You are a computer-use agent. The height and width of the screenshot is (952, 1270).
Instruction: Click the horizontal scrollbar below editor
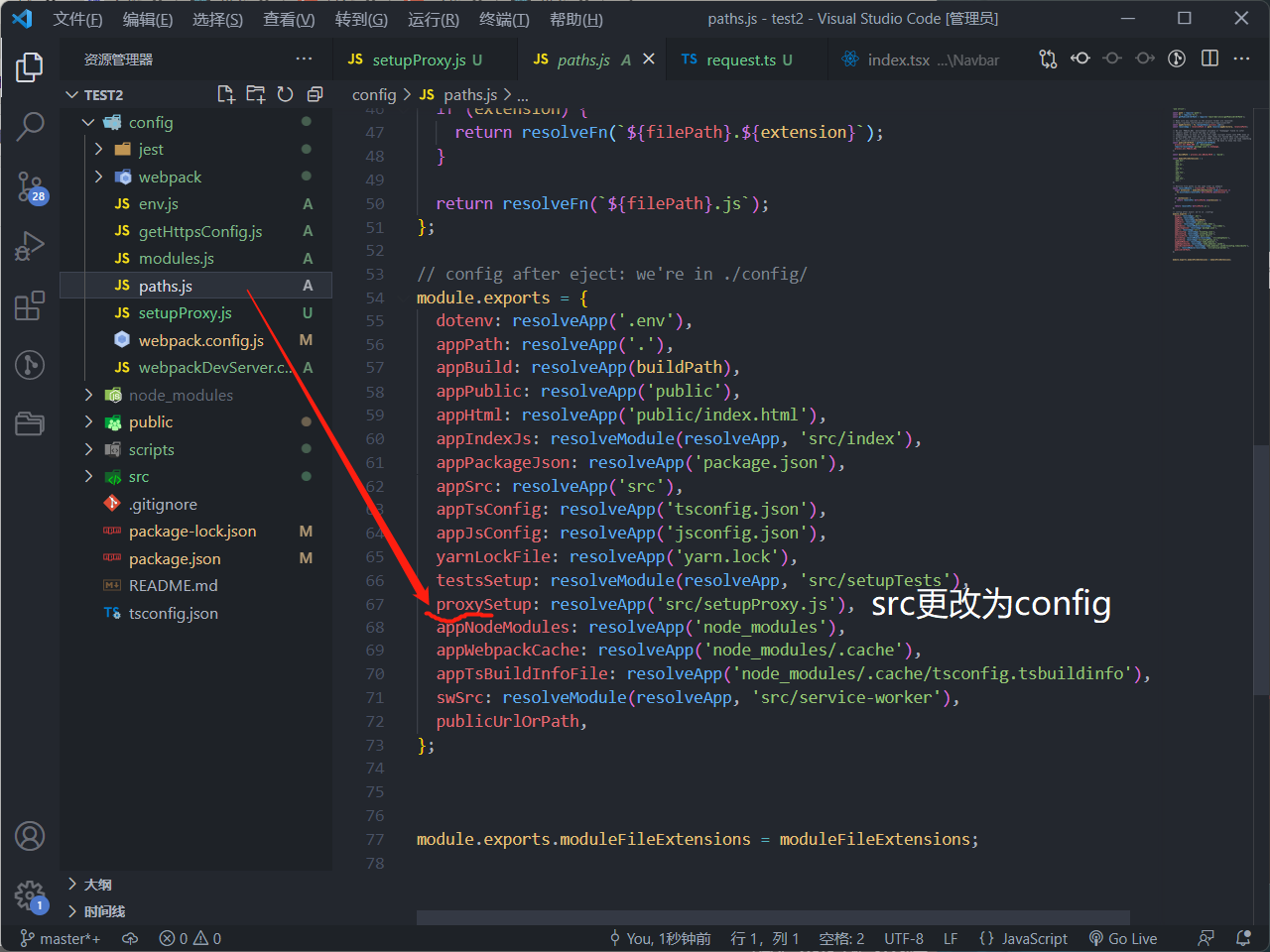click(773, 917)
